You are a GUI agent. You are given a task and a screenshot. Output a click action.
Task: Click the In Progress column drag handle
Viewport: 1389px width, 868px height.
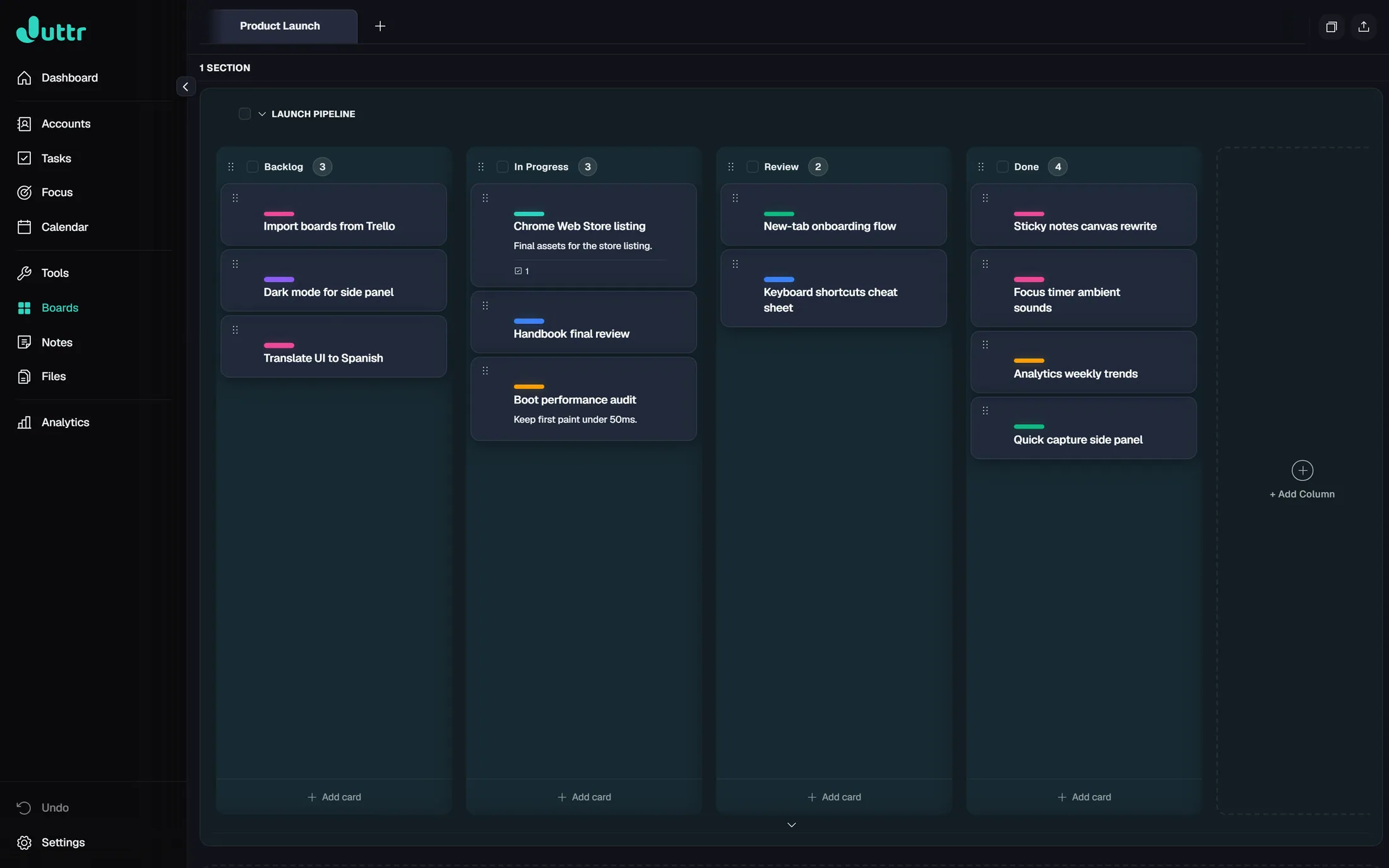(x=481, y=167)
